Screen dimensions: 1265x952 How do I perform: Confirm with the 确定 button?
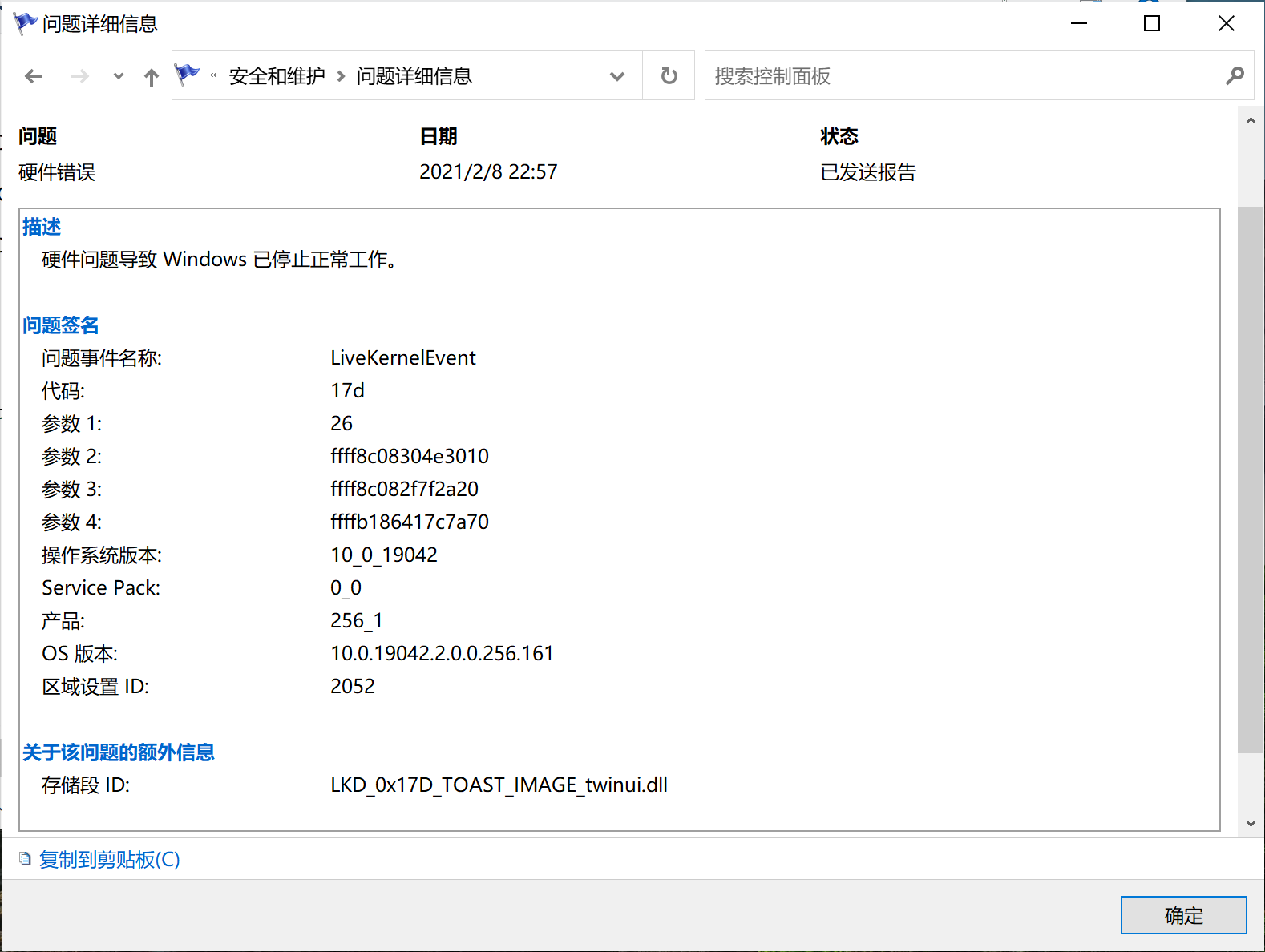point(1183,915)
